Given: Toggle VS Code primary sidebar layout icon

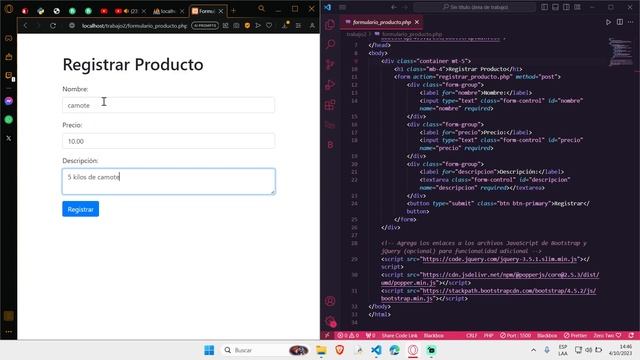Looking at the screenshot, I should click(544, 7).
